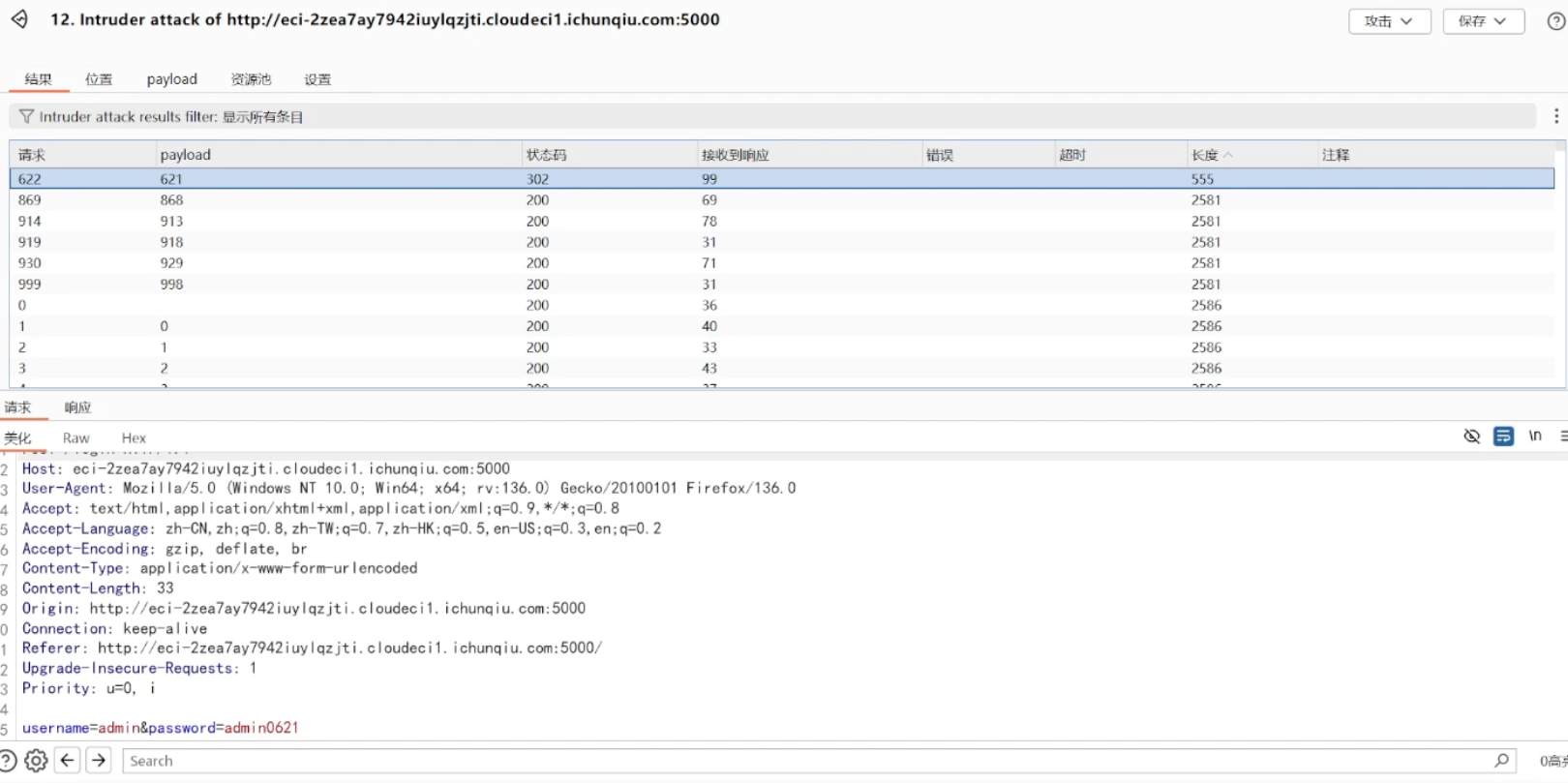The width and height of the screenshot is (1568, 783).
Task: Select result row with request 914
Action: click(x=782, y=222)
